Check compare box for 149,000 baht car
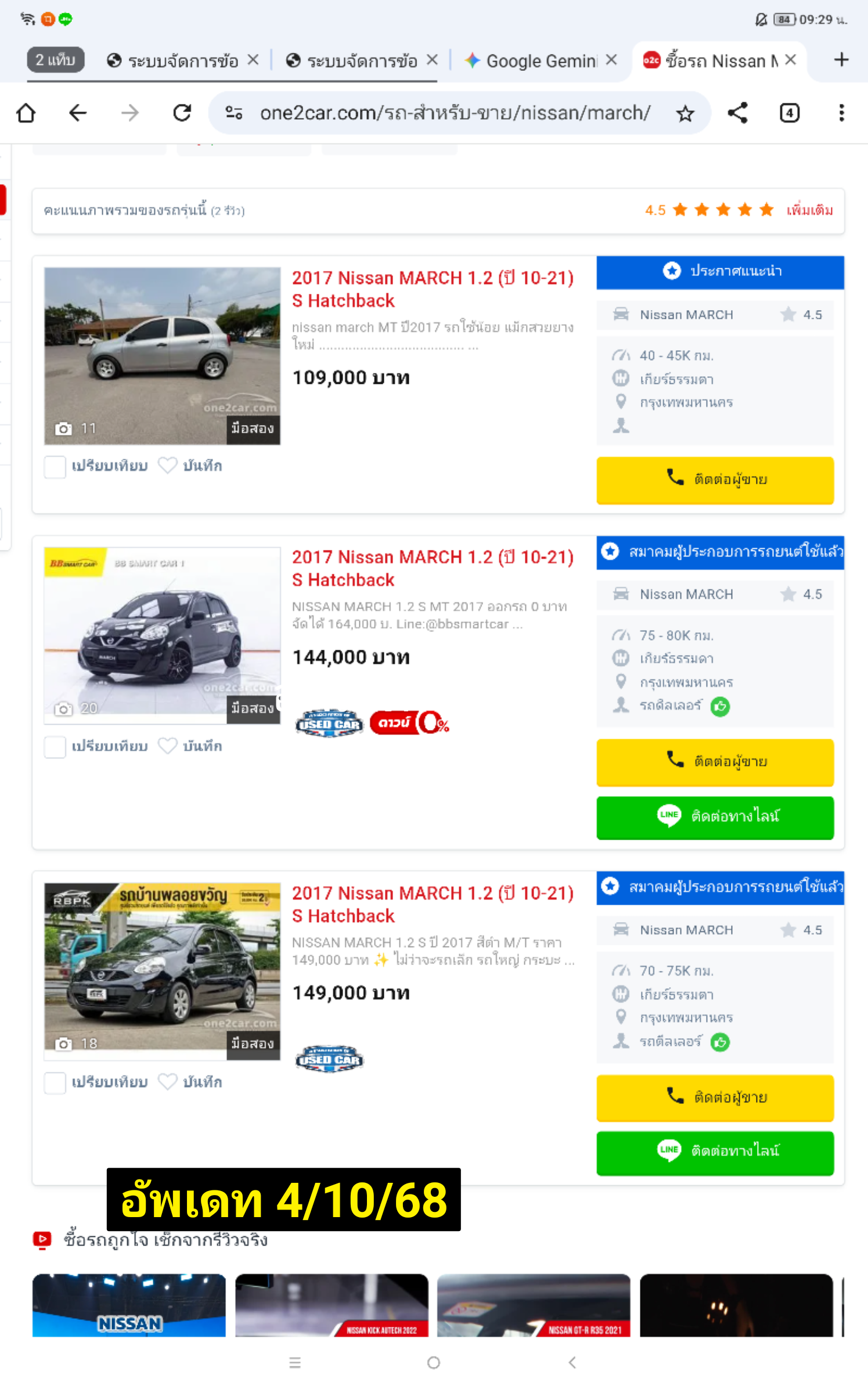The image size is (868, 1389). [55, 1082]
